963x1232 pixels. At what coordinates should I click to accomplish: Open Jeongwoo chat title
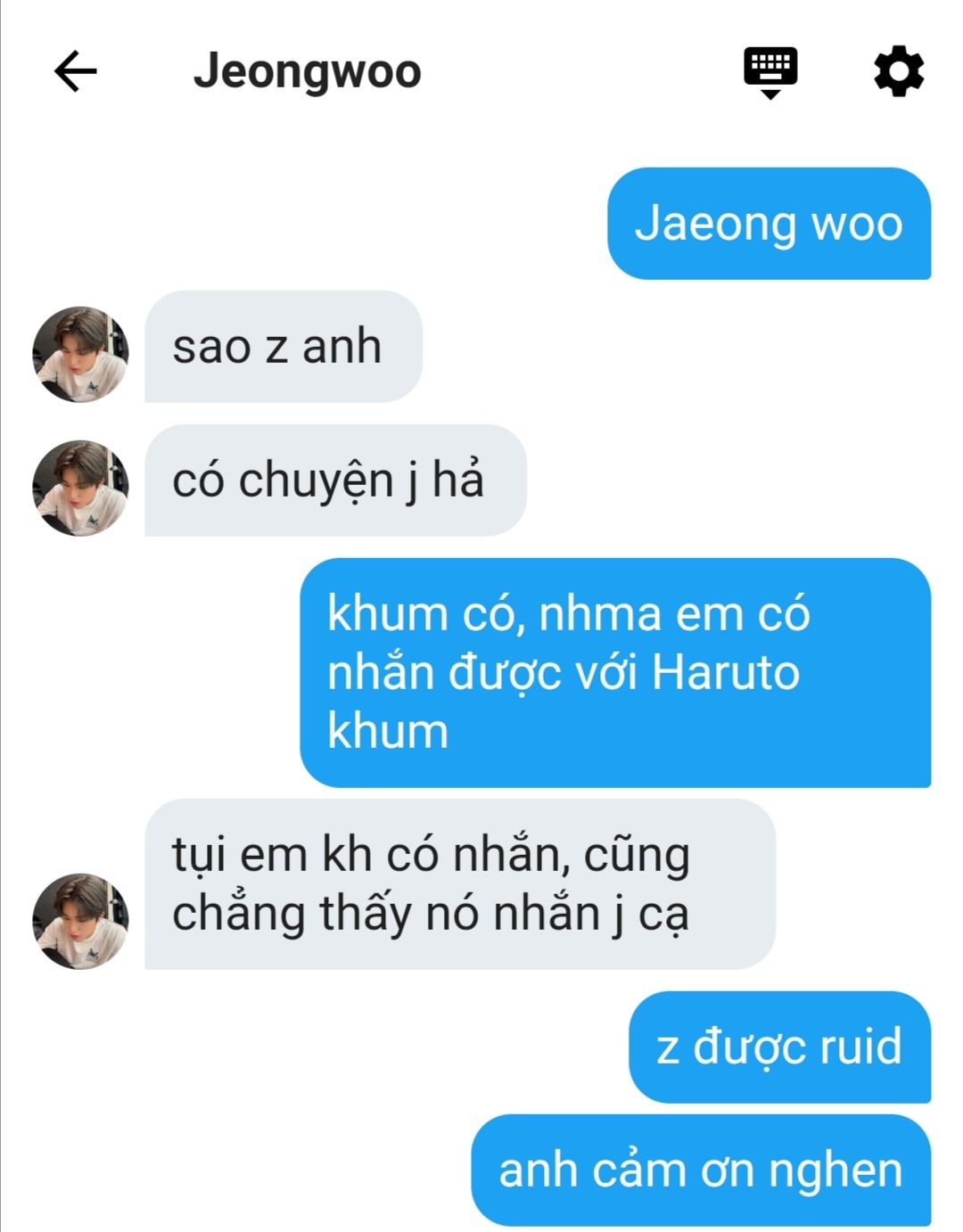(x=307, y=71)
